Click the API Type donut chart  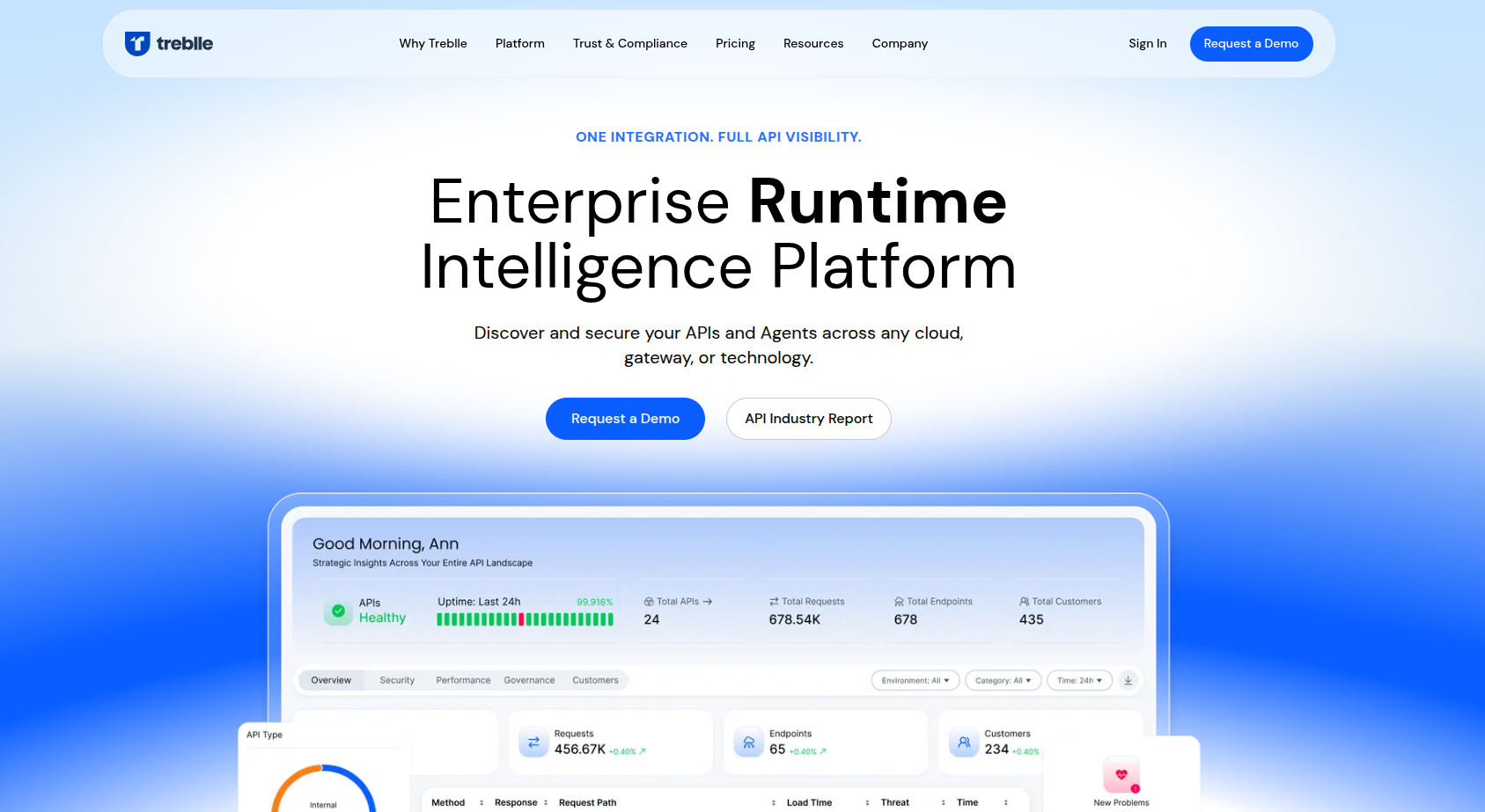(323, 788)
